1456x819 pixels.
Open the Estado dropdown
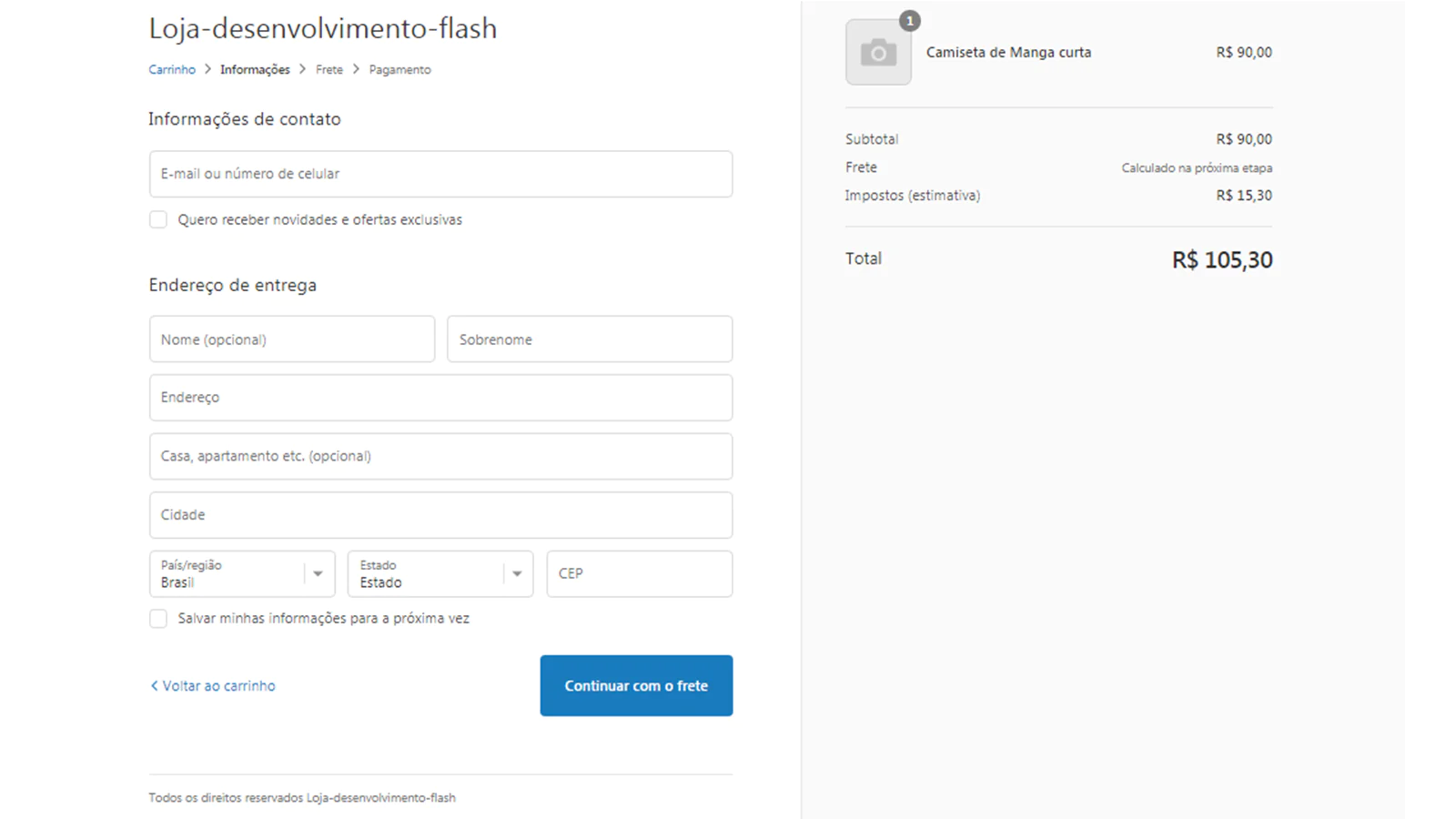440,574
